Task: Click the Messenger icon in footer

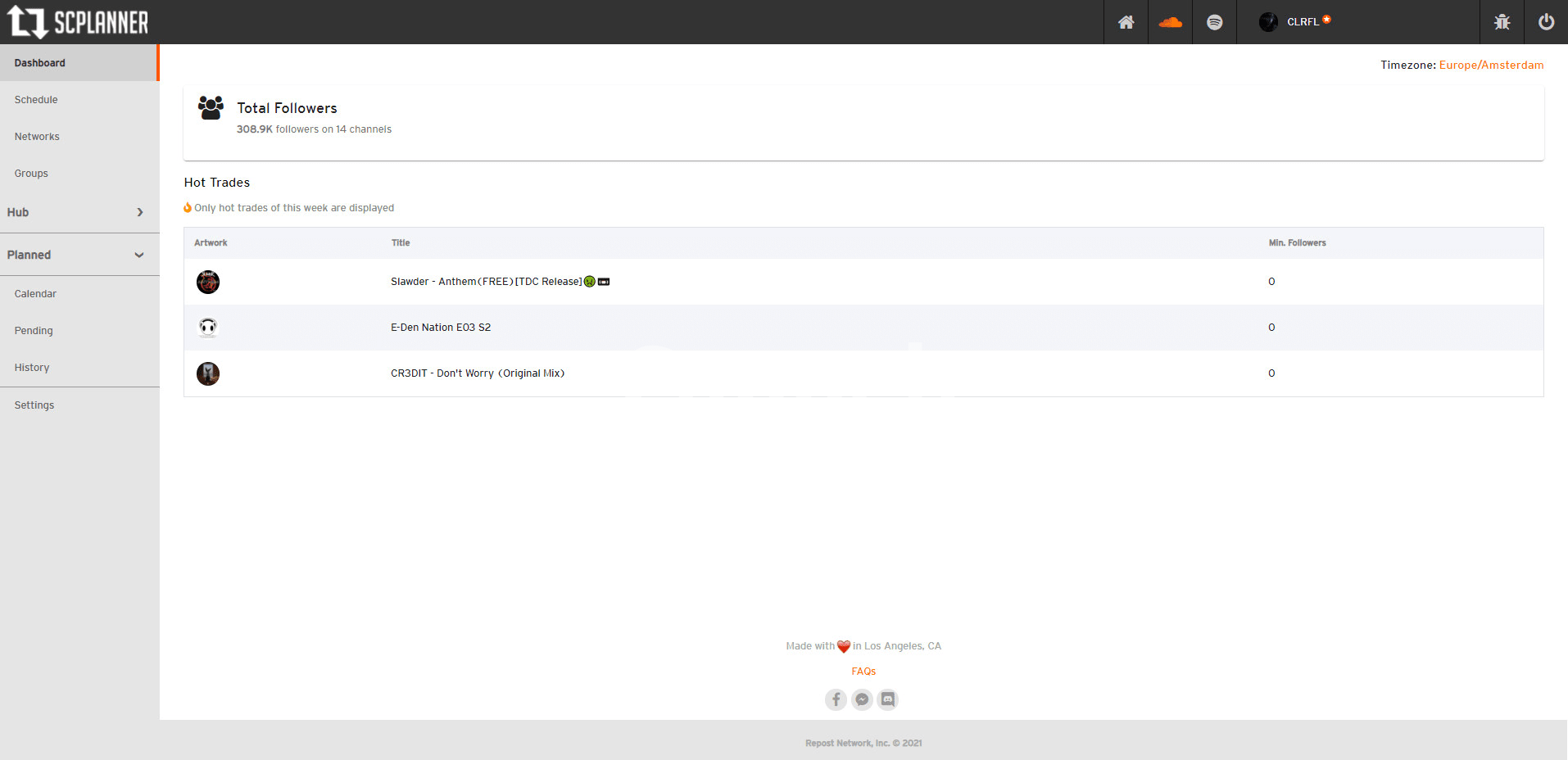Action: pos(862,699)
